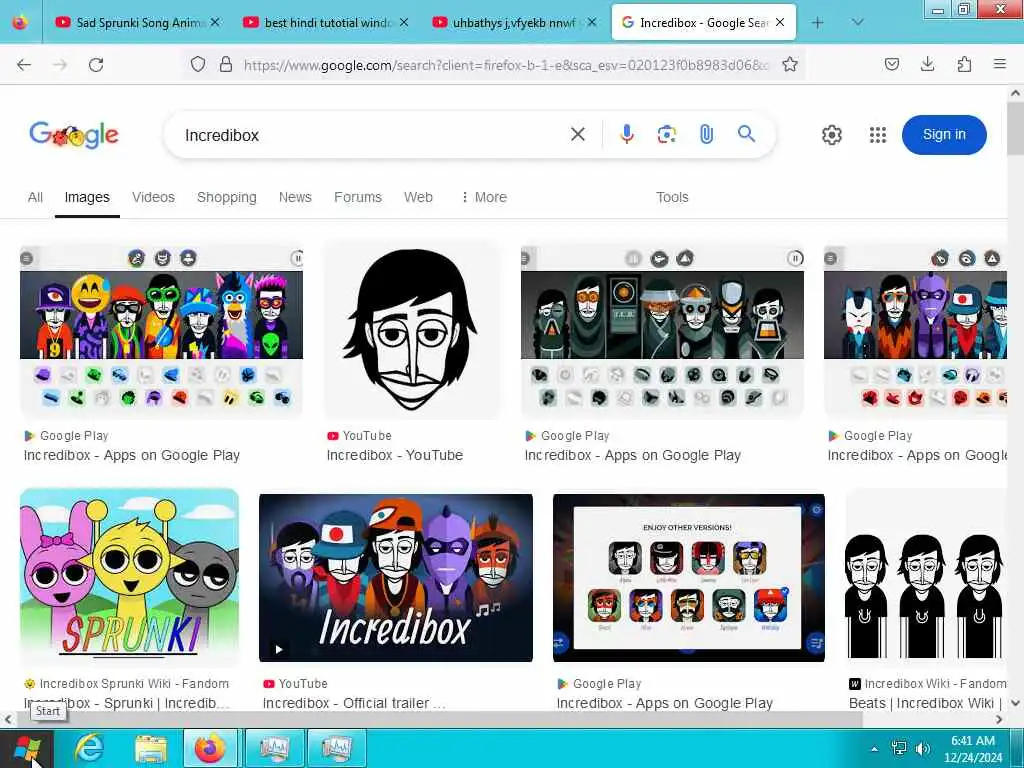Open Google quick settings gear
Screen dimensions: 1024x768
831,135
